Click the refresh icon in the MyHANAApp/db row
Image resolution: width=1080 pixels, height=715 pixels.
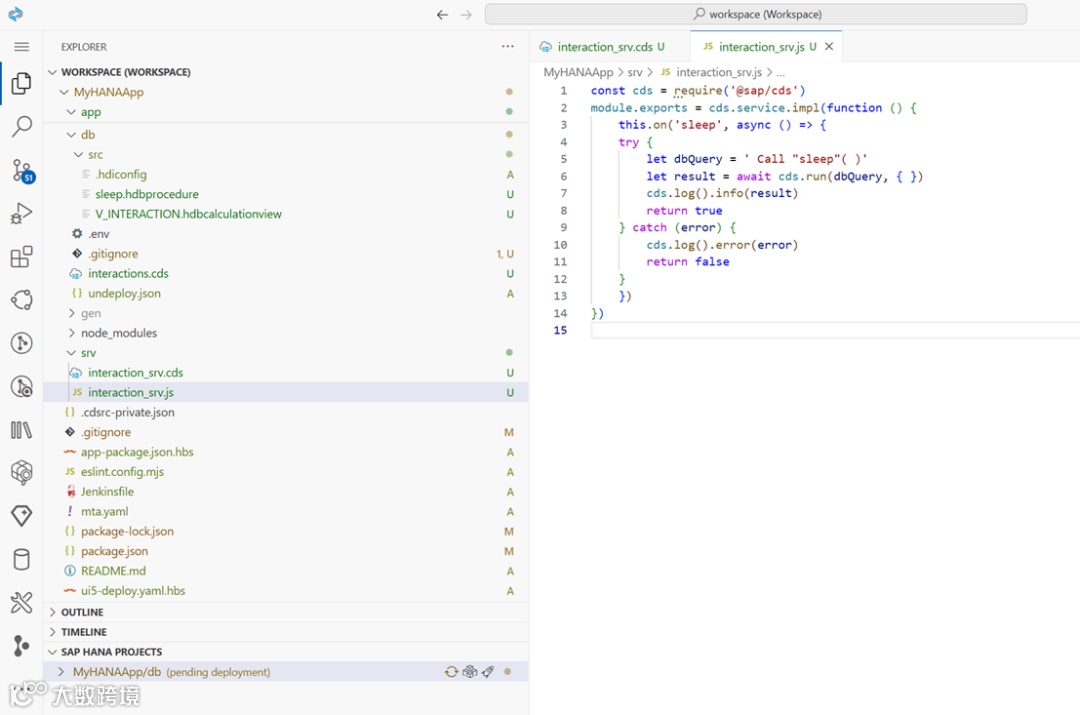452,672
